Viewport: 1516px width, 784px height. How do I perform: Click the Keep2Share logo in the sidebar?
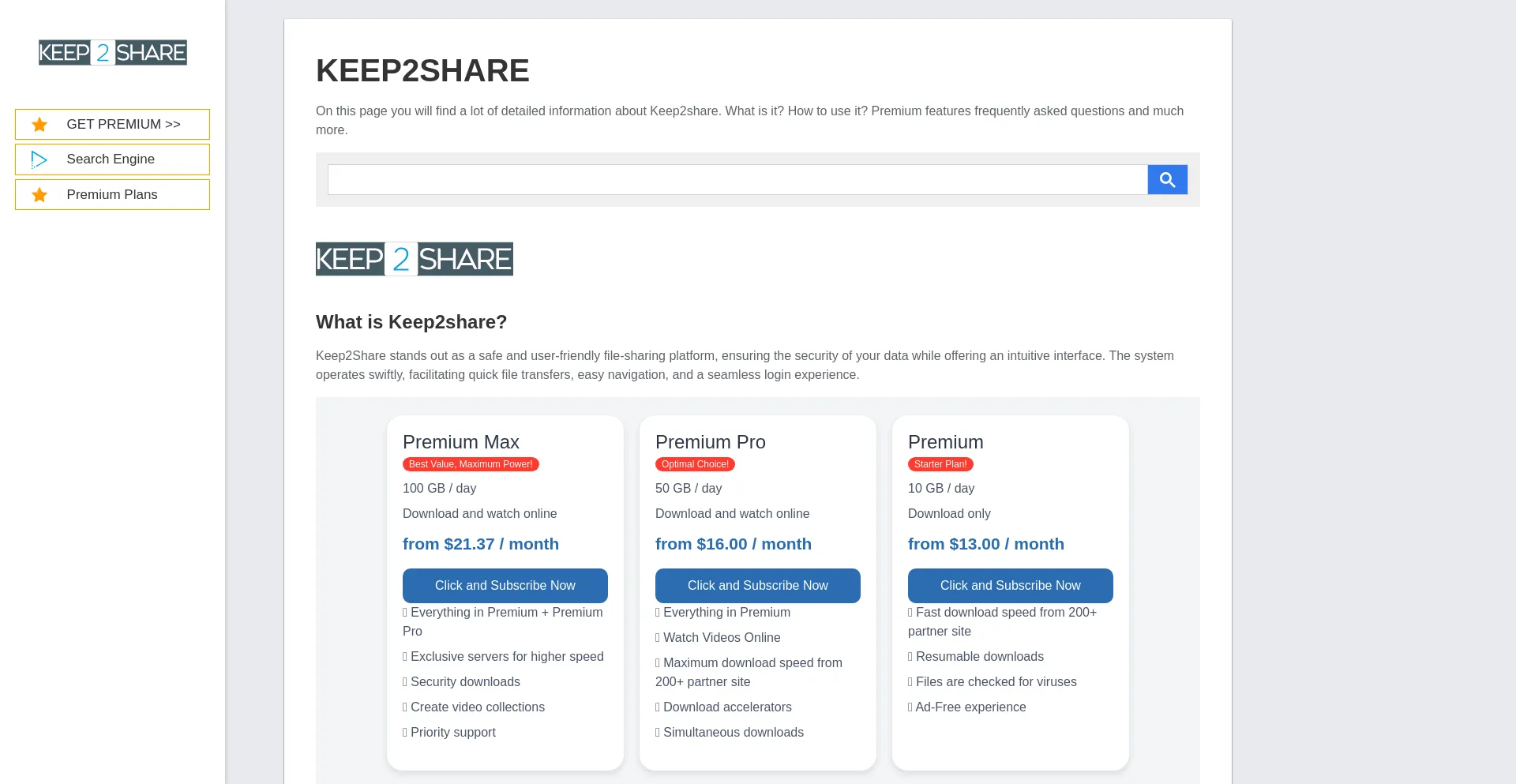(113, 53)
